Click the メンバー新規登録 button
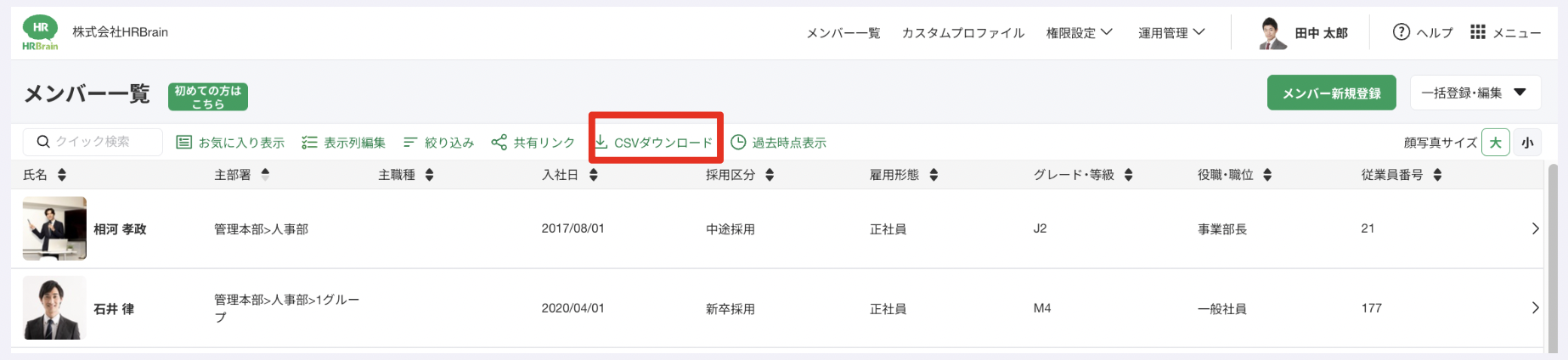 click(1331, 93)
